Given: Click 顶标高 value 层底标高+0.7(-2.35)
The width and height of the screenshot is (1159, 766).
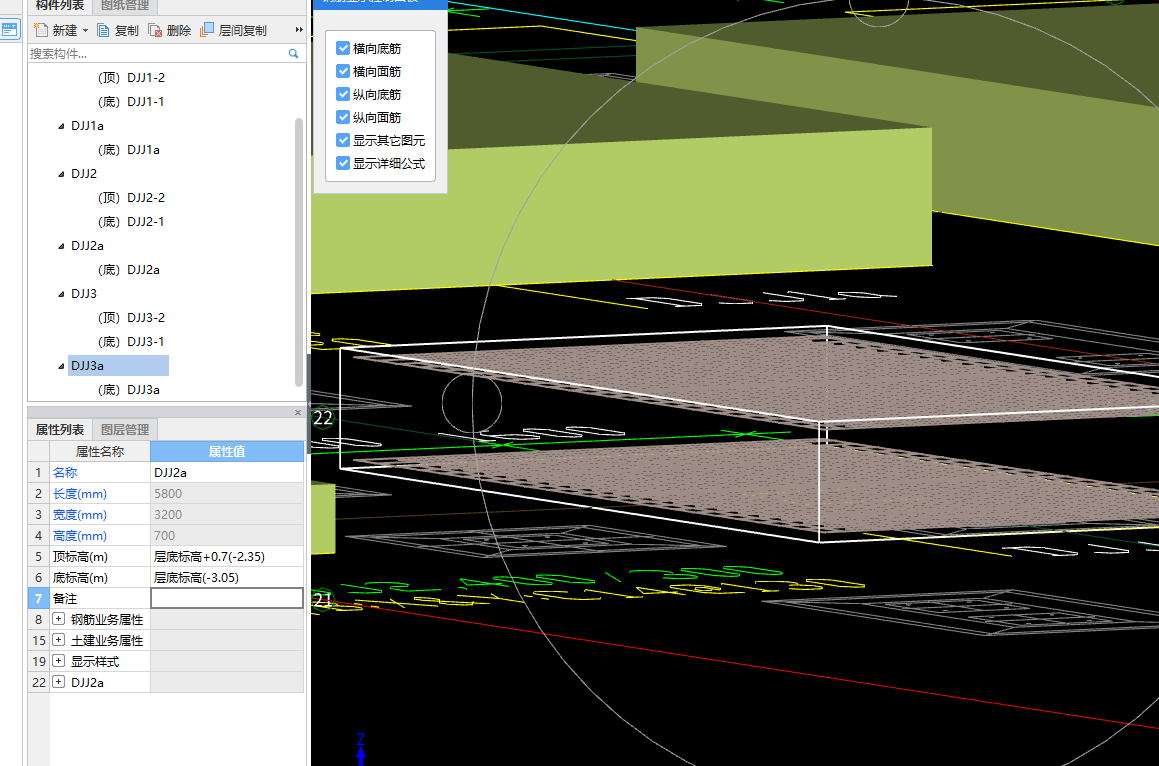Looking at the screenshot, I should pos(227,556).
